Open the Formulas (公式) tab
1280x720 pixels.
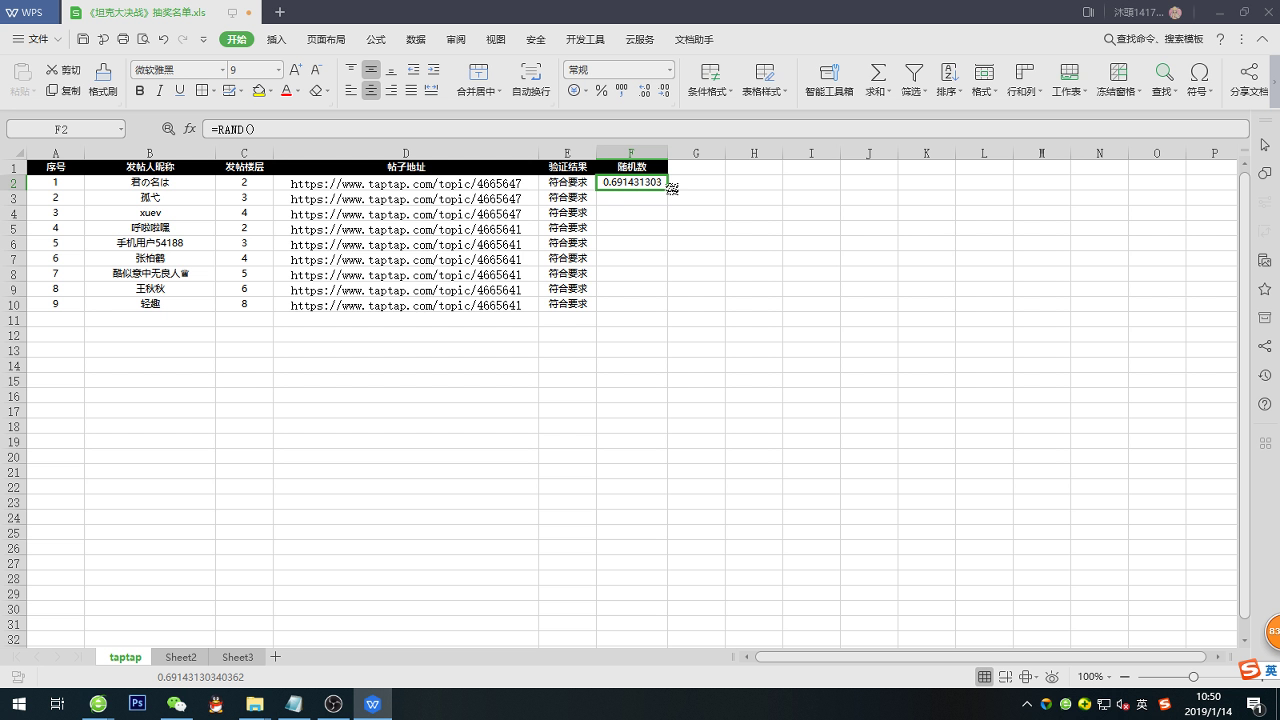[376, 39]
